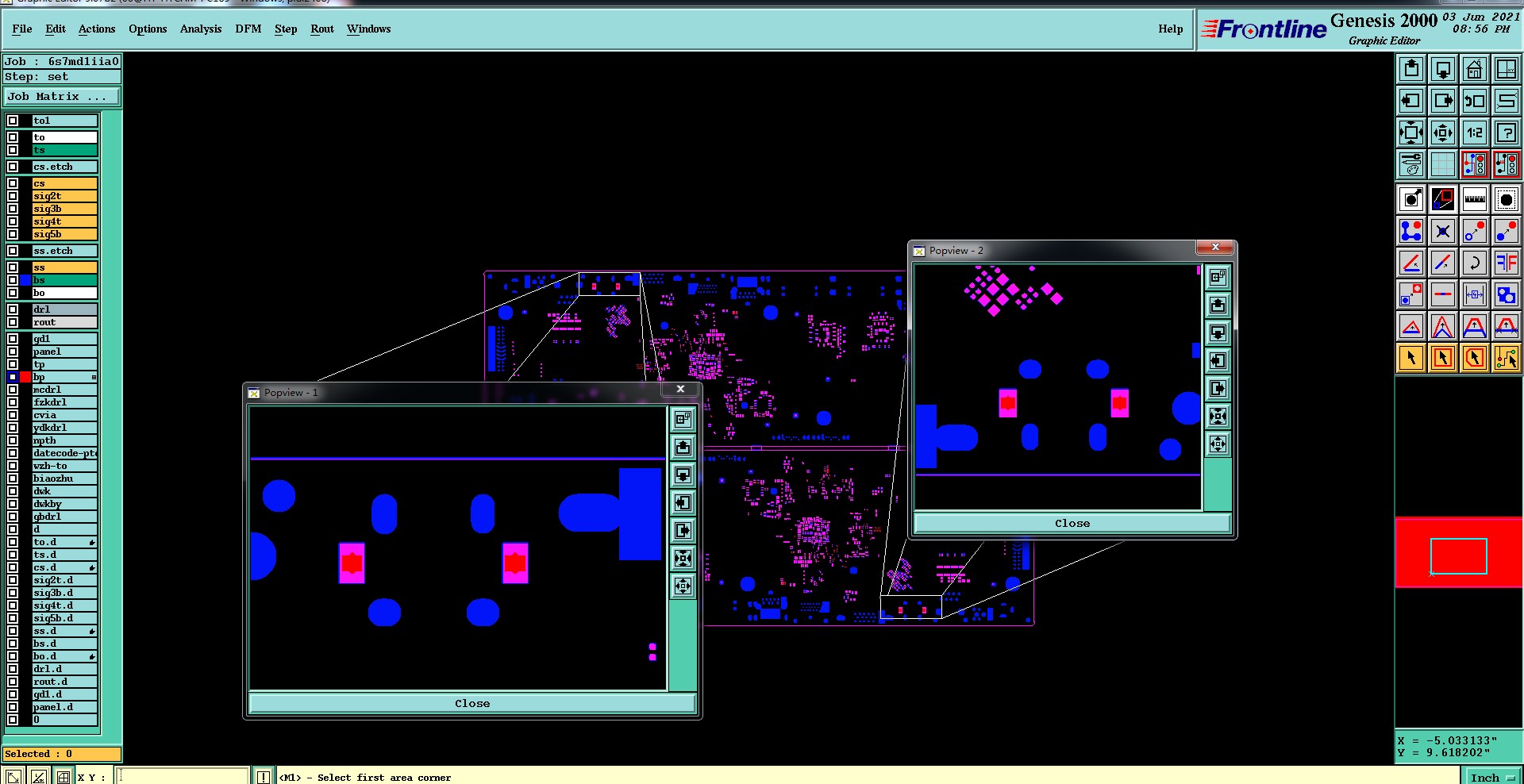This screenshot has height=784, width=1524.
Task: Click Close button in Popview - 1
Action: pyautogui.click(x=472, y=703)
